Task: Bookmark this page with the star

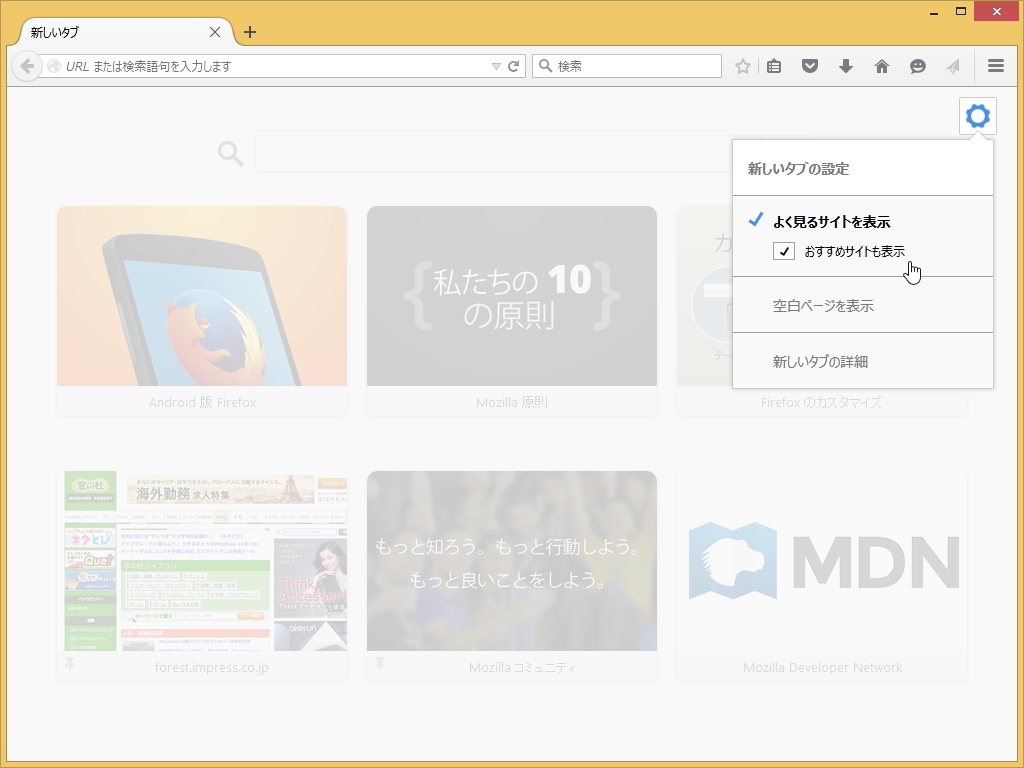Action: coord(742,66)
